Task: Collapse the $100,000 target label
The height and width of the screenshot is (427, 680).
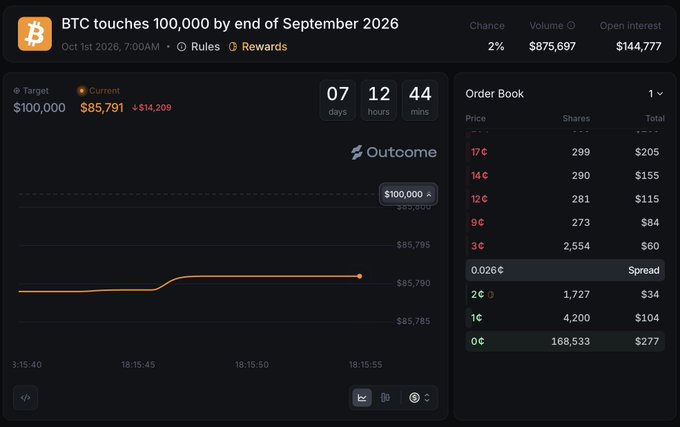Action: click(x=408, y=194)
